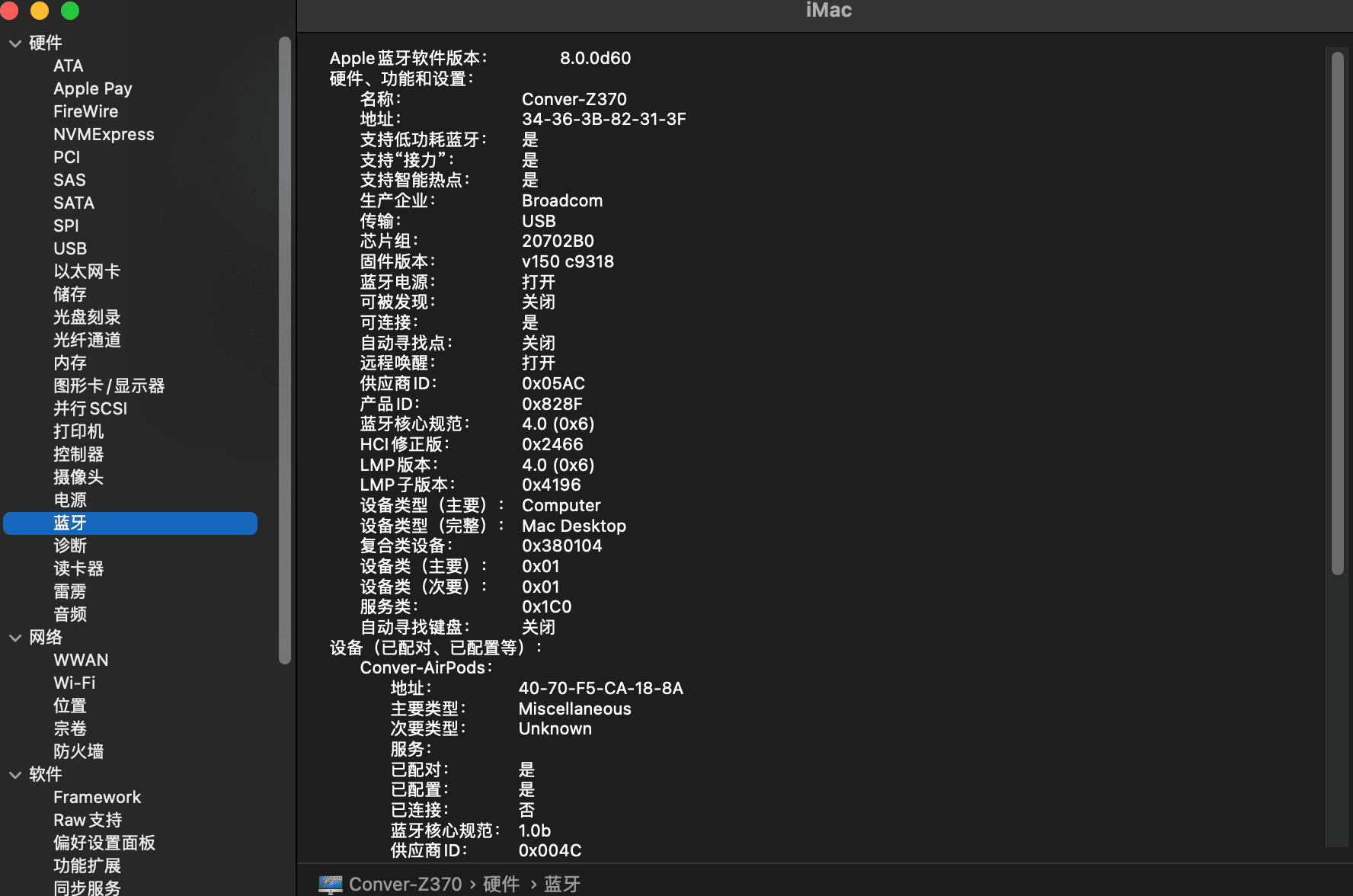Select 音频 in the sidebar

point(70,615)
